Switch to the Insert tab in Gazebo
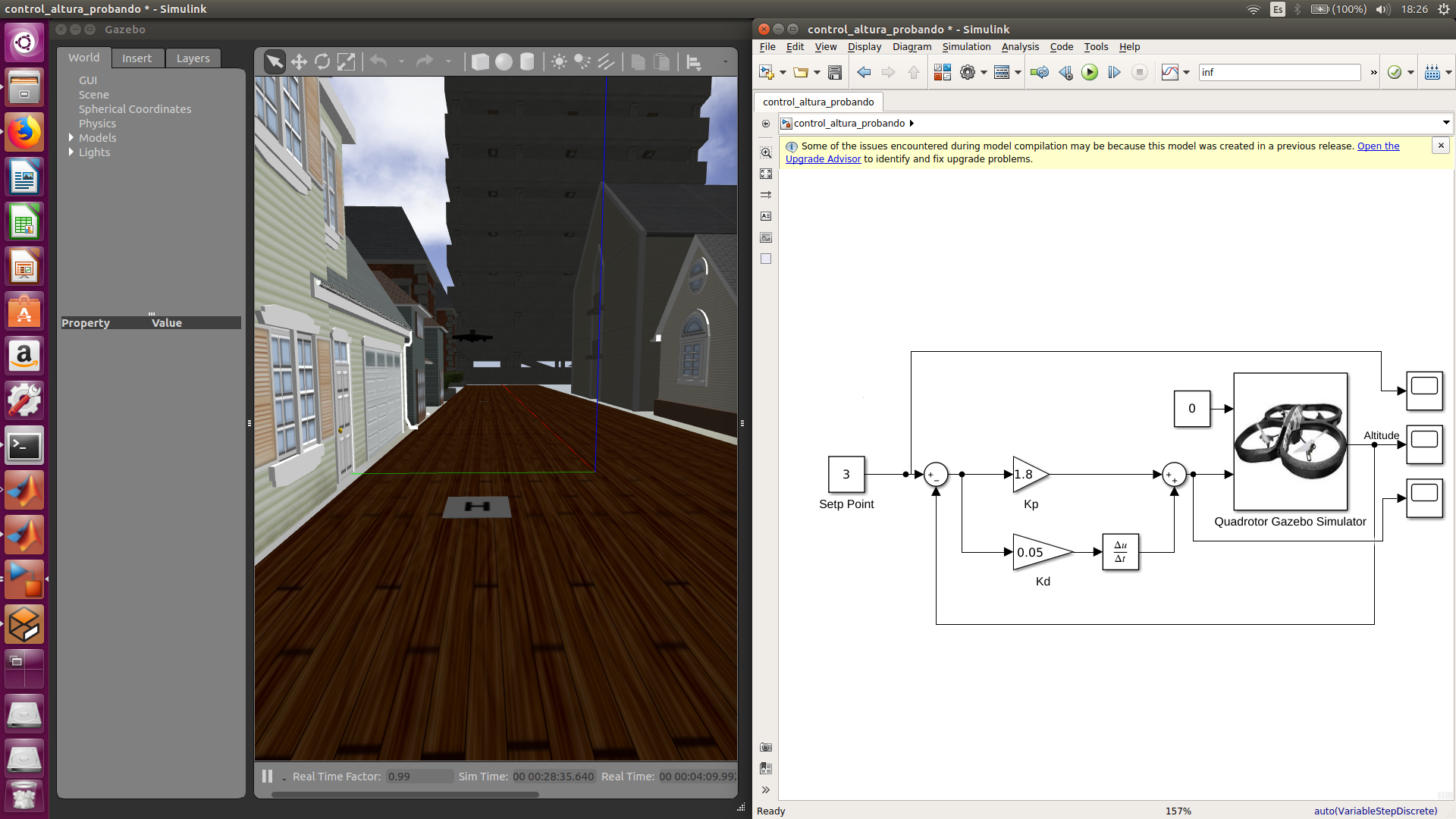The width and height of the screenshot is (1456, 819). coord(136,58)
